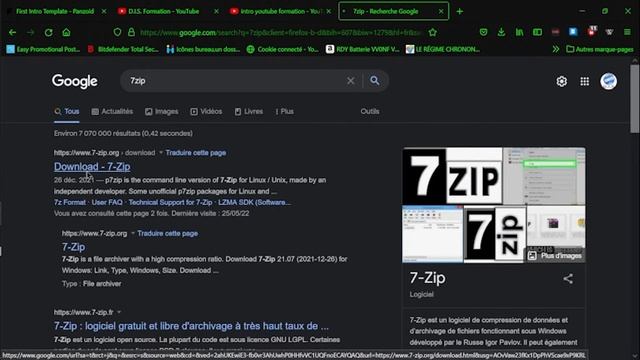Open the 7-Zip : logiciel gratuit et libre result
The width and height of the screenshot is (640, 360).
click(191, 326)
